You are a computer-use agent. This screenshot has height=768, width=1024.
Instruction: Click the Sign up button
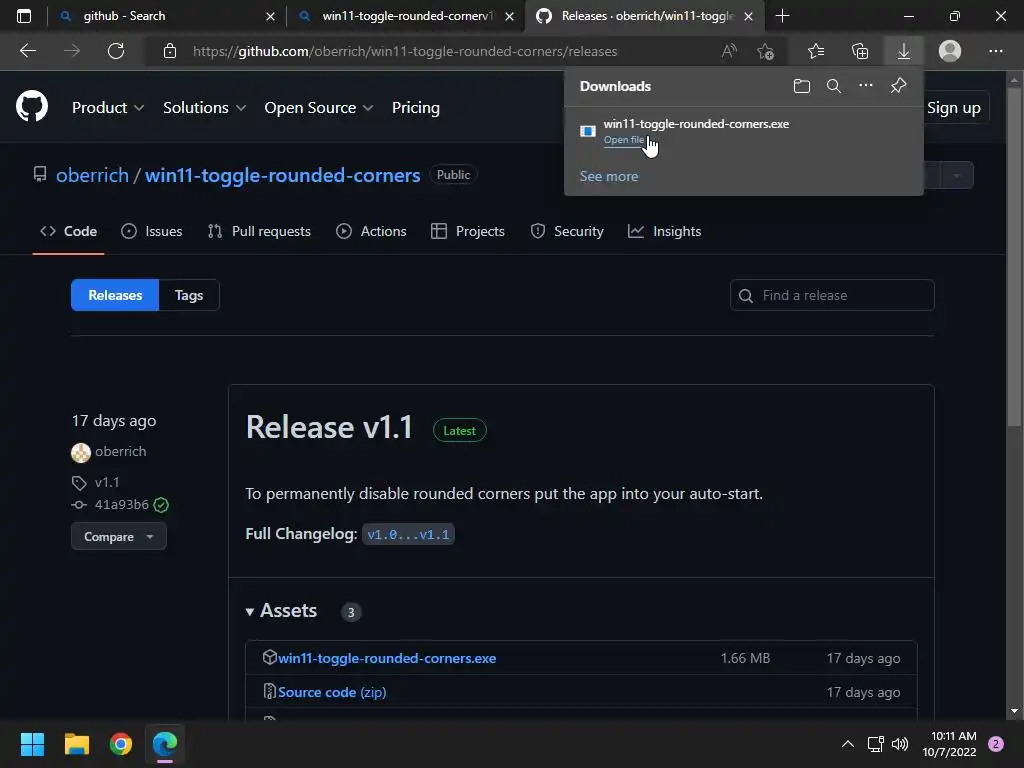click(x=953, y=108)
